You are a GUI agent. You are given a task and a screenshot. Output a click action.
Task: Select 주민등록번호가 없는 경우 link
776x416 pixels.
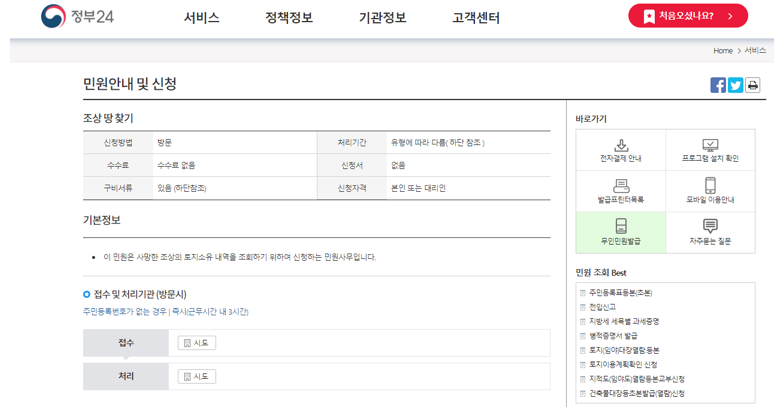(125, 312)
